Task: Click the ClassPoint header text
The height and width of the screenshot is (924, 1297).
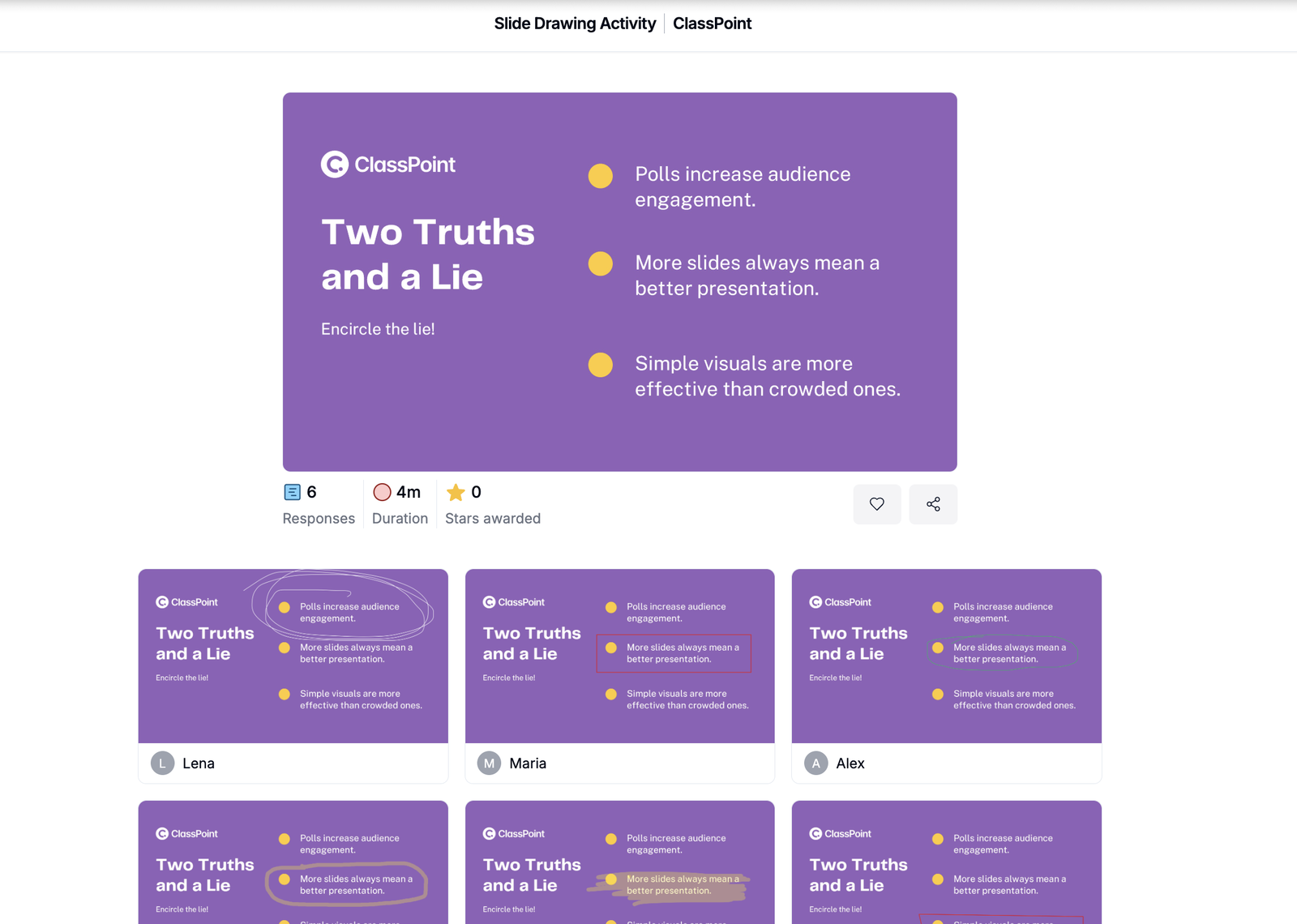Action: tap(712, 24)
